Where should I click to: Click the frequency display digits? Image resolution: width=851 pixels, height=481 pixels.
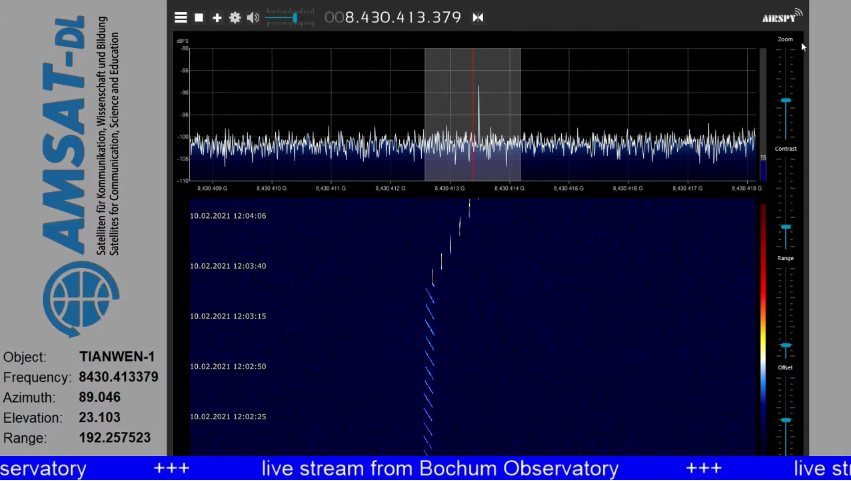pos(394,17)
